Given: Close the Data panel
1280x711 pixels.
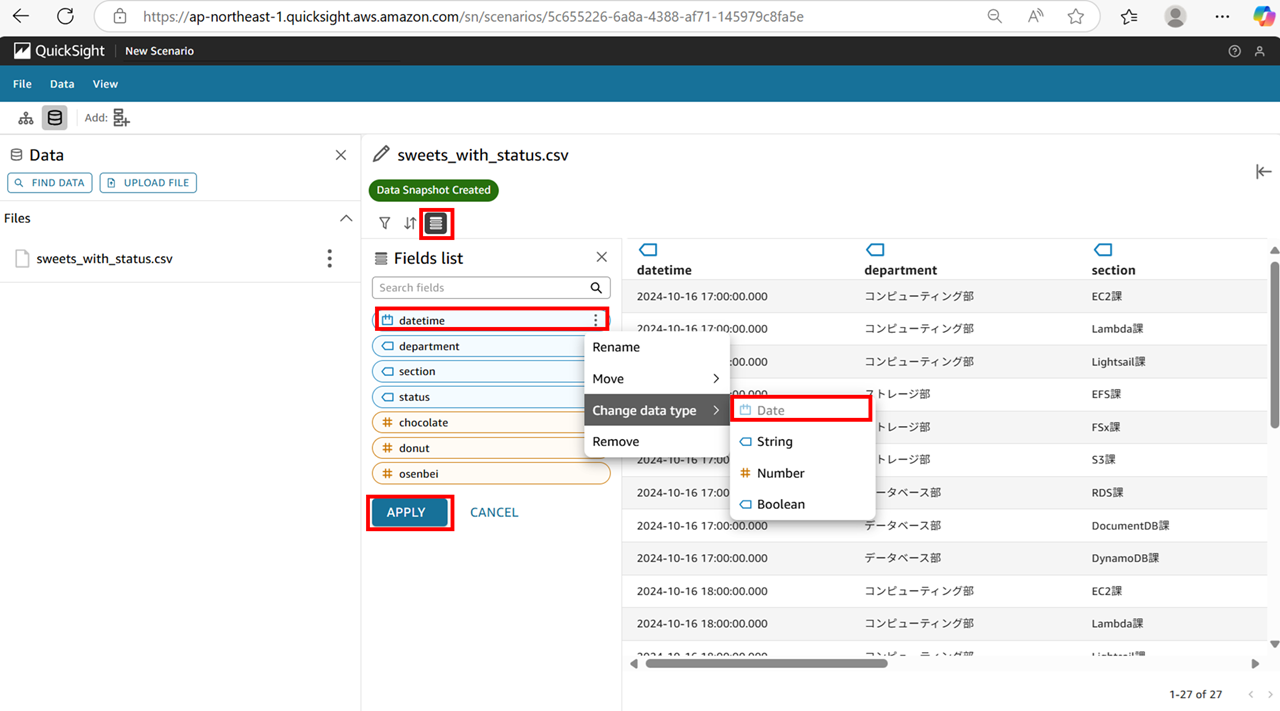Looking at the screenshot, I should 341,155.
